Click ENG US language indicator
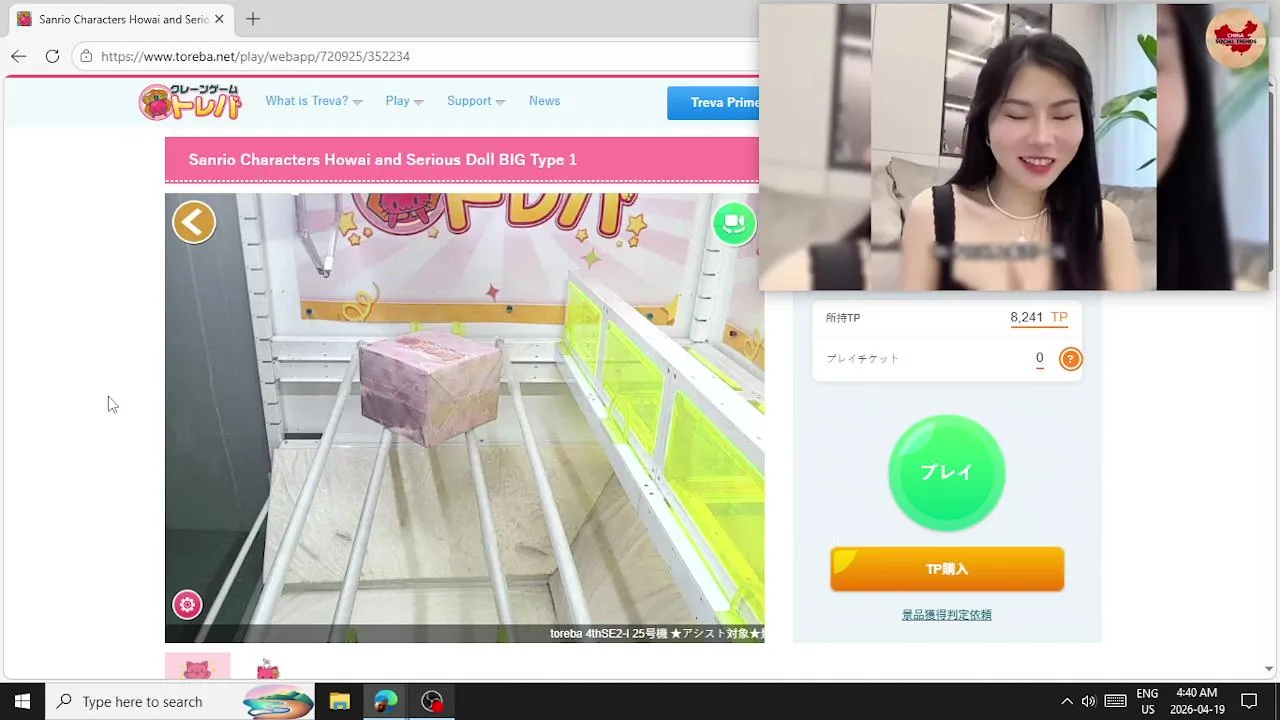 (1147, 701)
